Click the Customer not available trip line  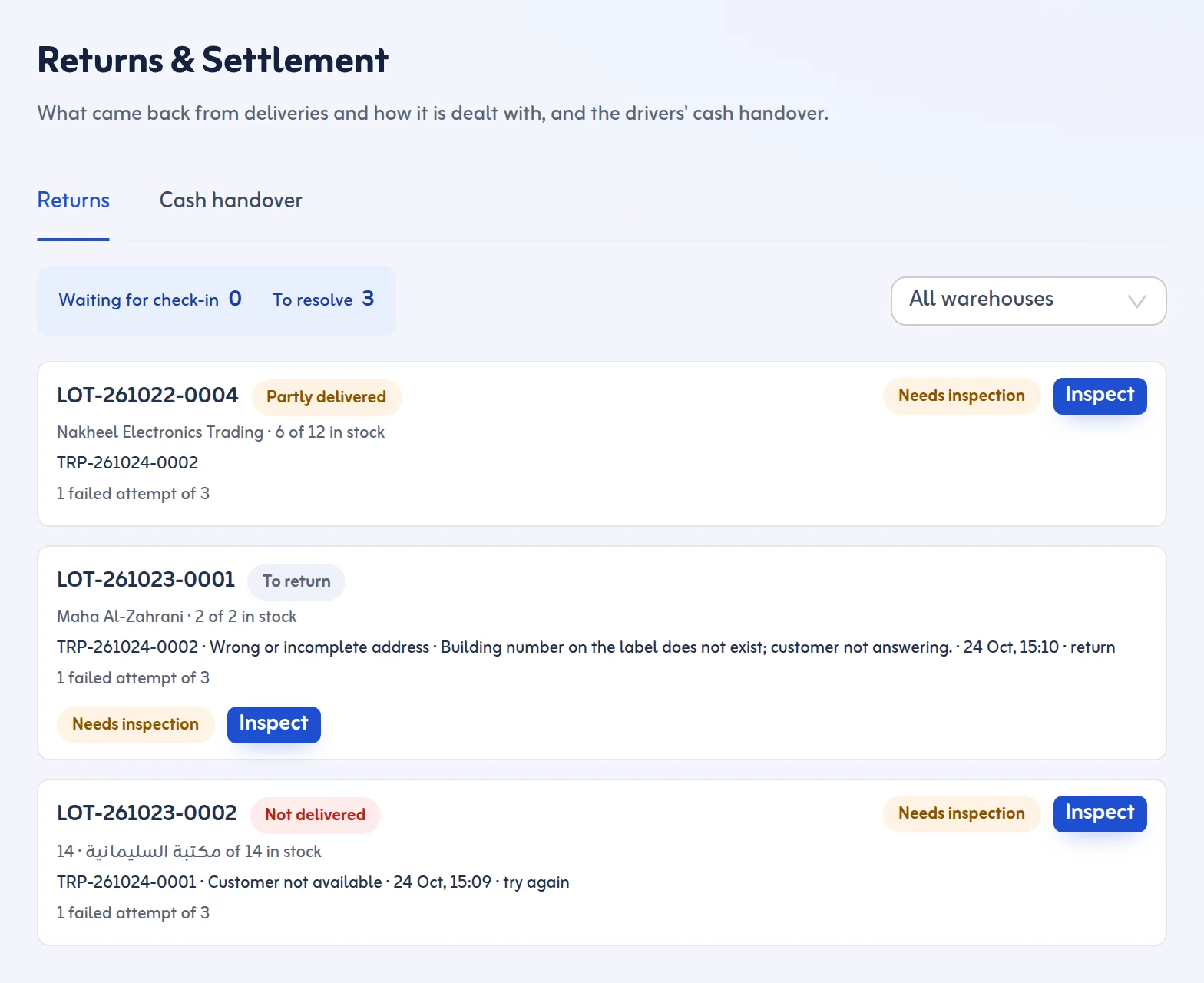pyautogui.click(x=313, y=882)
